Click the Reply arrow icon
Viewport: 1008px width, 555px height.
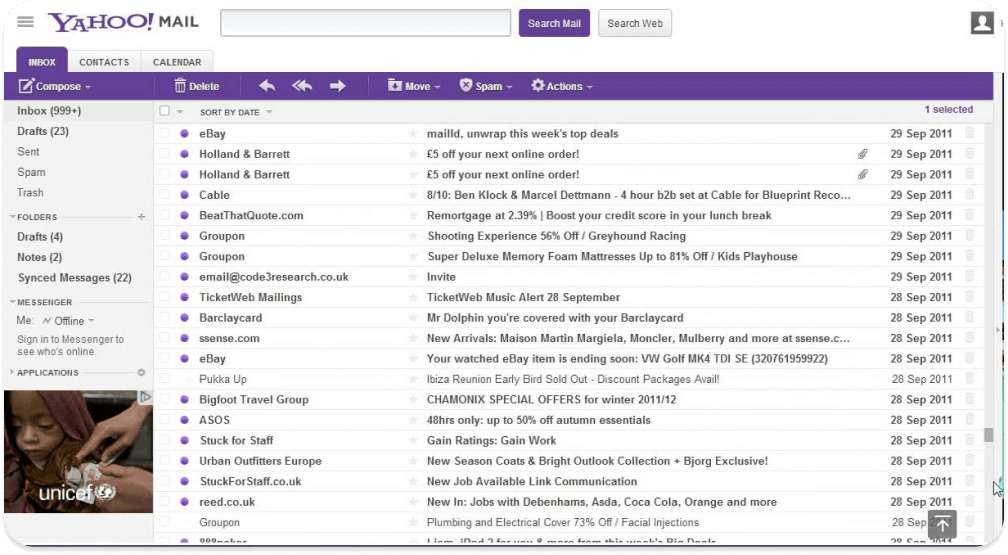pyautogui.click(x=267, y=86)
